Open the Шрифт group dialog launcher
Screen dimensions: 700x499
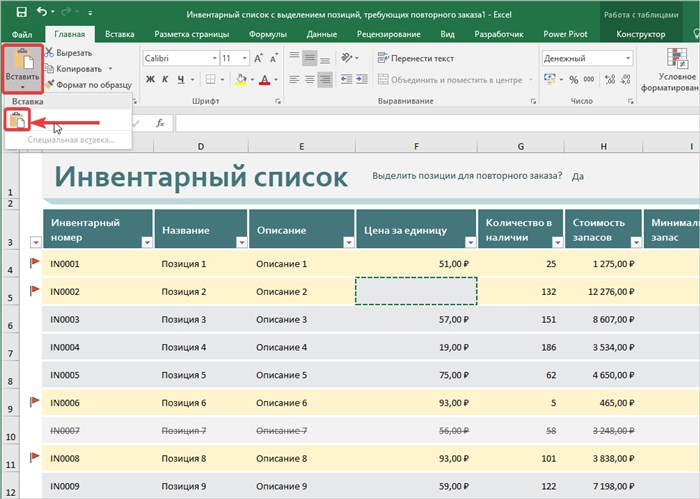coord(278,101)
